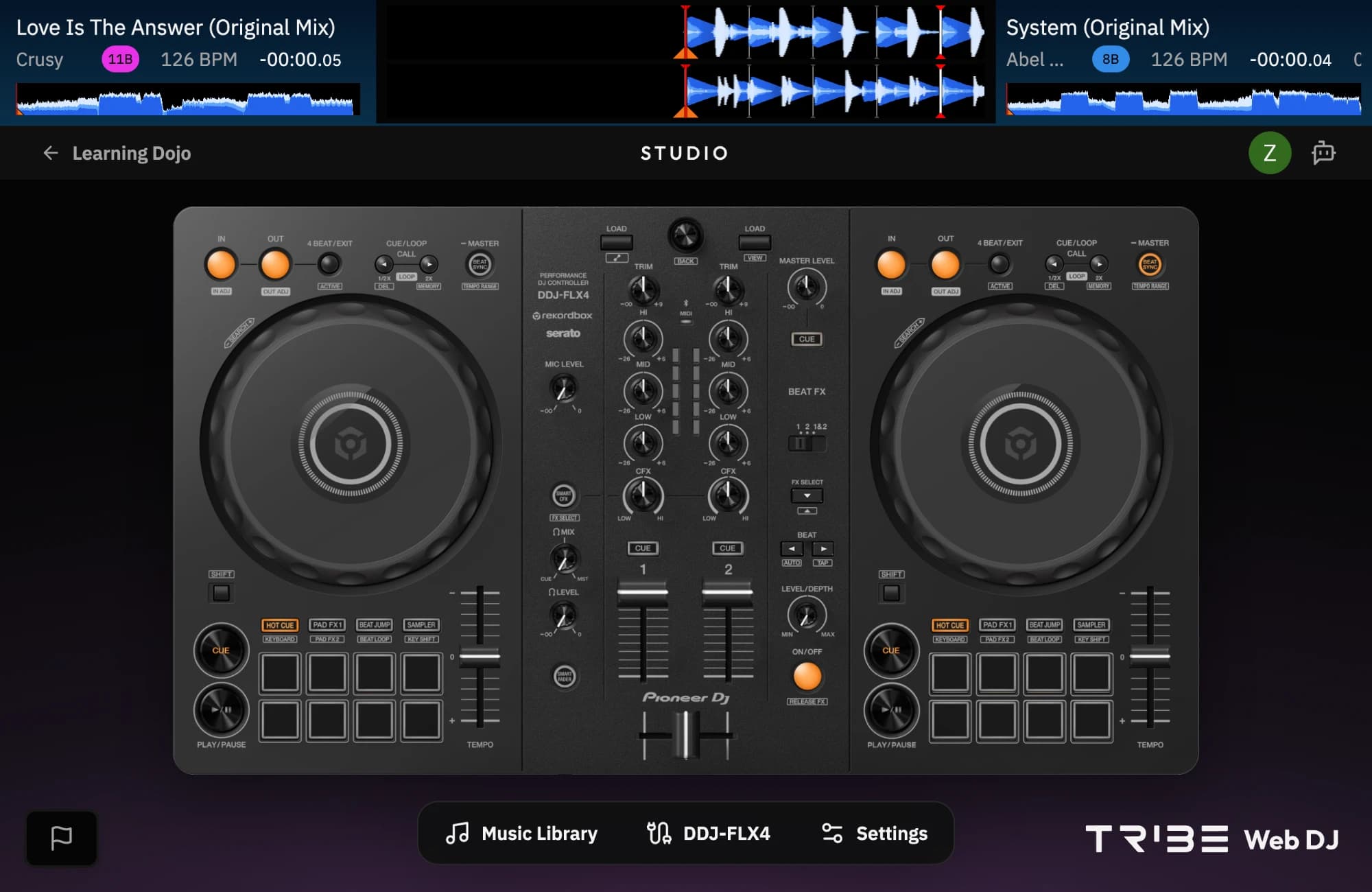Viewport: 1372px width, 892px height.
Task: Increase FX beat right arrow
Action: 823,549
